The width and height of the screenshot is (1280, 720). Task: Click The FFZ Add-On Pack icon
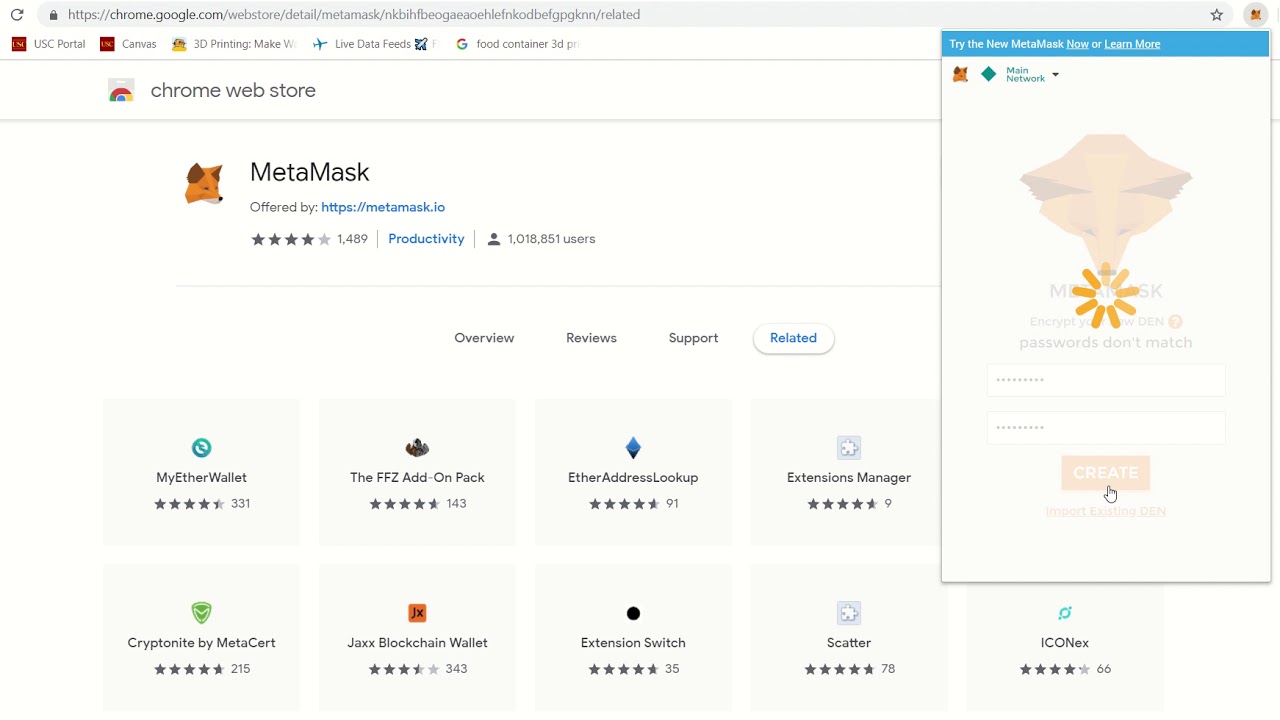tap(417, 448)
